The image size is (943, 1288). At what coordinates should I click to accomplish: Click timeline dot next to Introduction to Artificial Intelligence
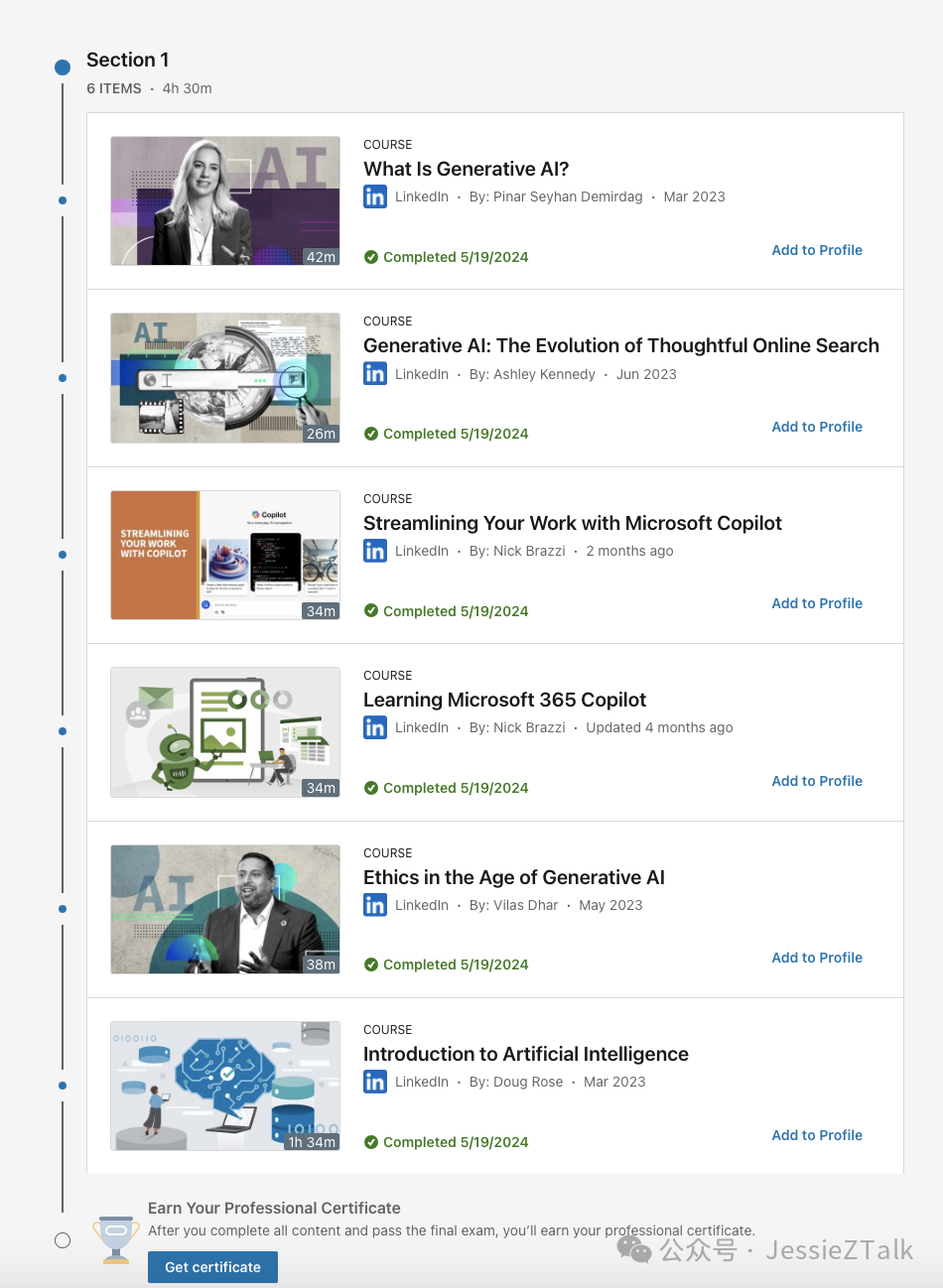(x=63, y=1086)
